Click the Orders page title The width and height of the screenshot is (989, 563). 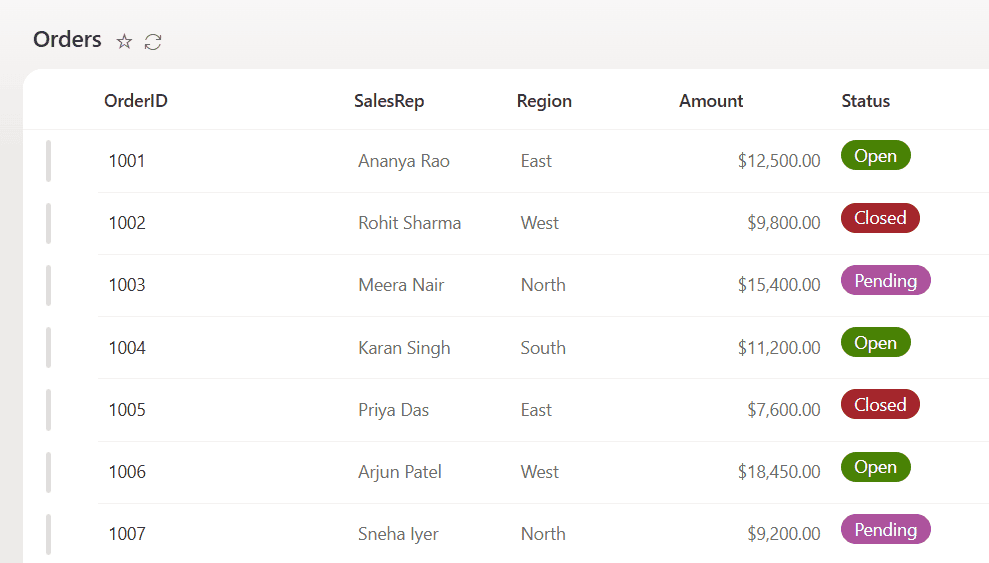(67, 39)
